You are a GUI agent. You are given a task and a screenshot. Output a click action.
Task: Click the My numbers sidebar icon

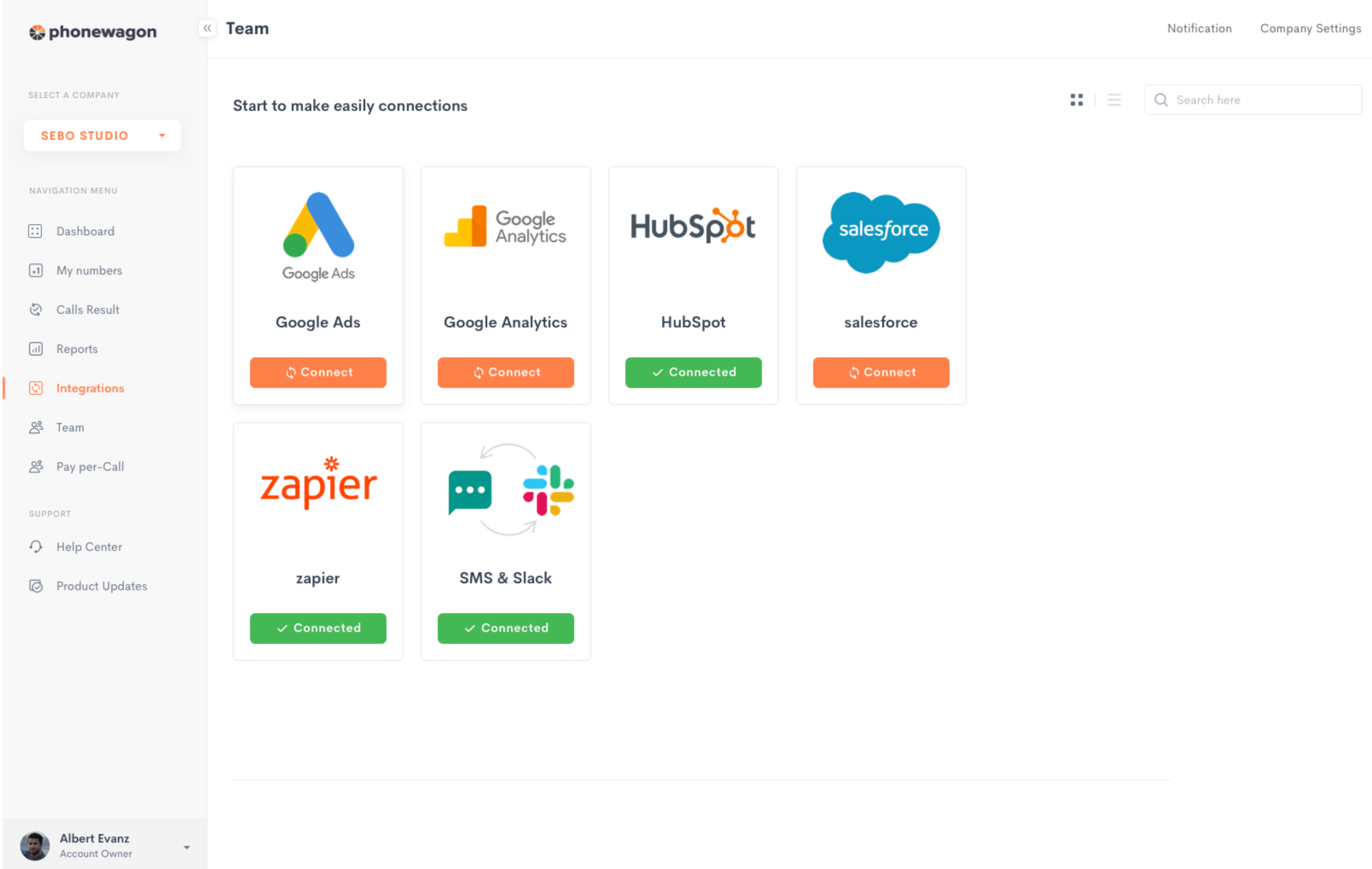35,270
